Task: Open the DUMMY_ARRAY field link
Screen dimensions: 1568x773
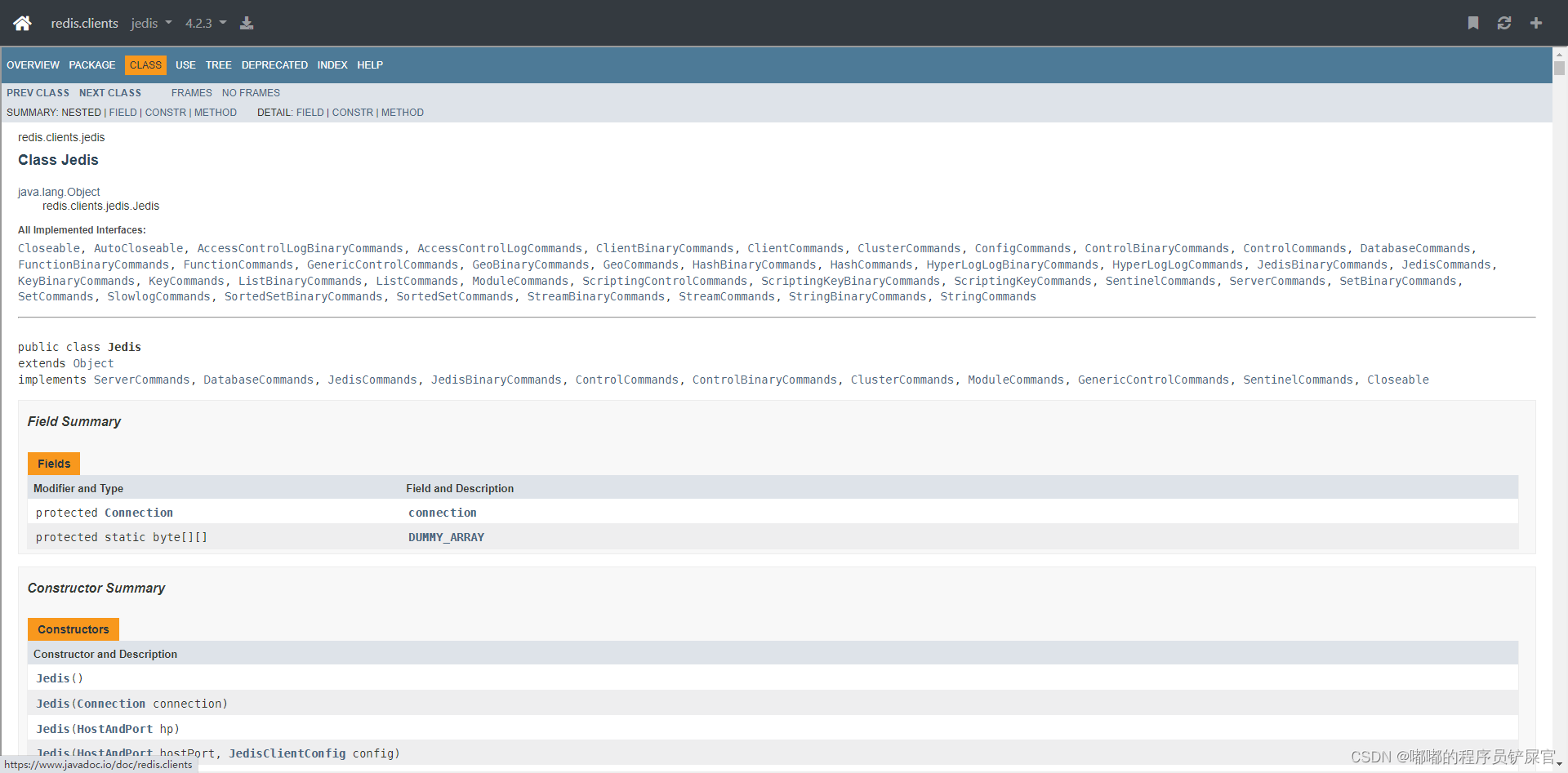Action: 446,538
